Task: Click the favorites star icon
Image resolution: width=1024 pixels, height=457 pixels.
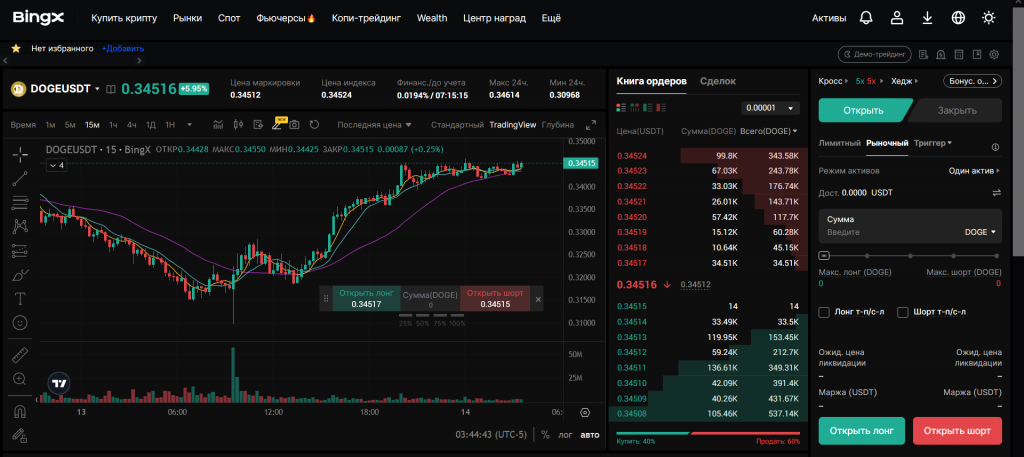Action: (16, 48)
